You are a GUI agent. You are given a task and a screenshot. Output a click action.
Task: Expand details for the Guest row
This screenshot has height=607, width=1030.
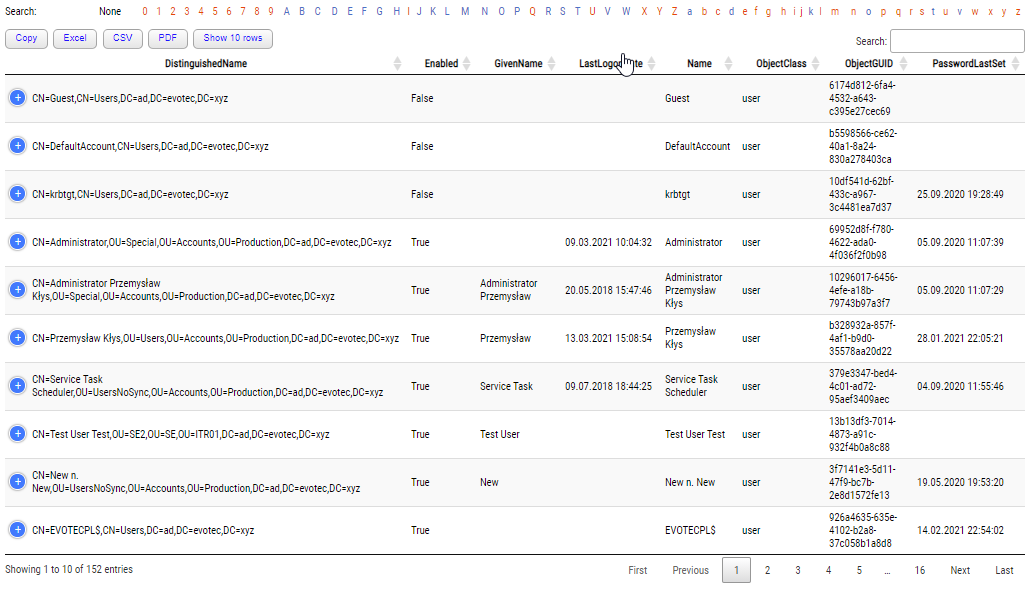pos(17,97)
